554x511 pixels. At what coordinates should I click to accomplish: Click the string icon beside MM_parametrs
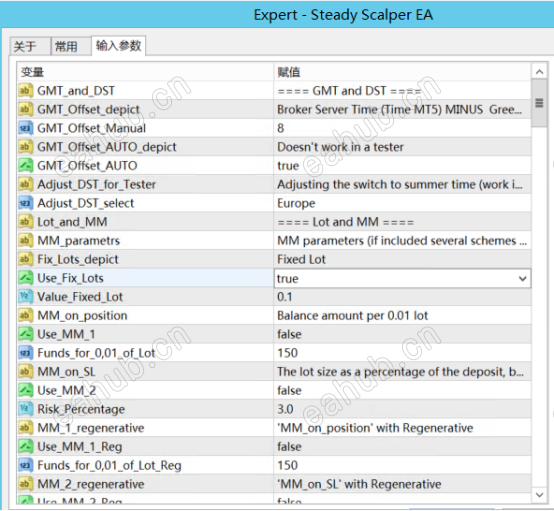pos(25,241)
